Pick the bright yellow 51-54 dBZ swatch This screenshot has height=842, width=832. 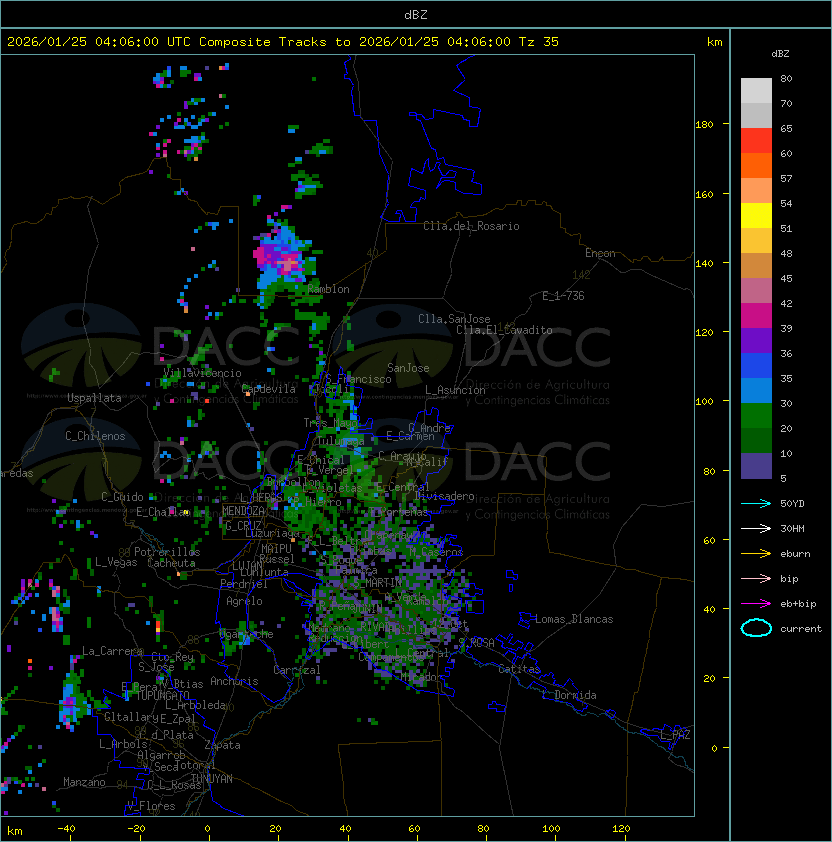(756, 216)
